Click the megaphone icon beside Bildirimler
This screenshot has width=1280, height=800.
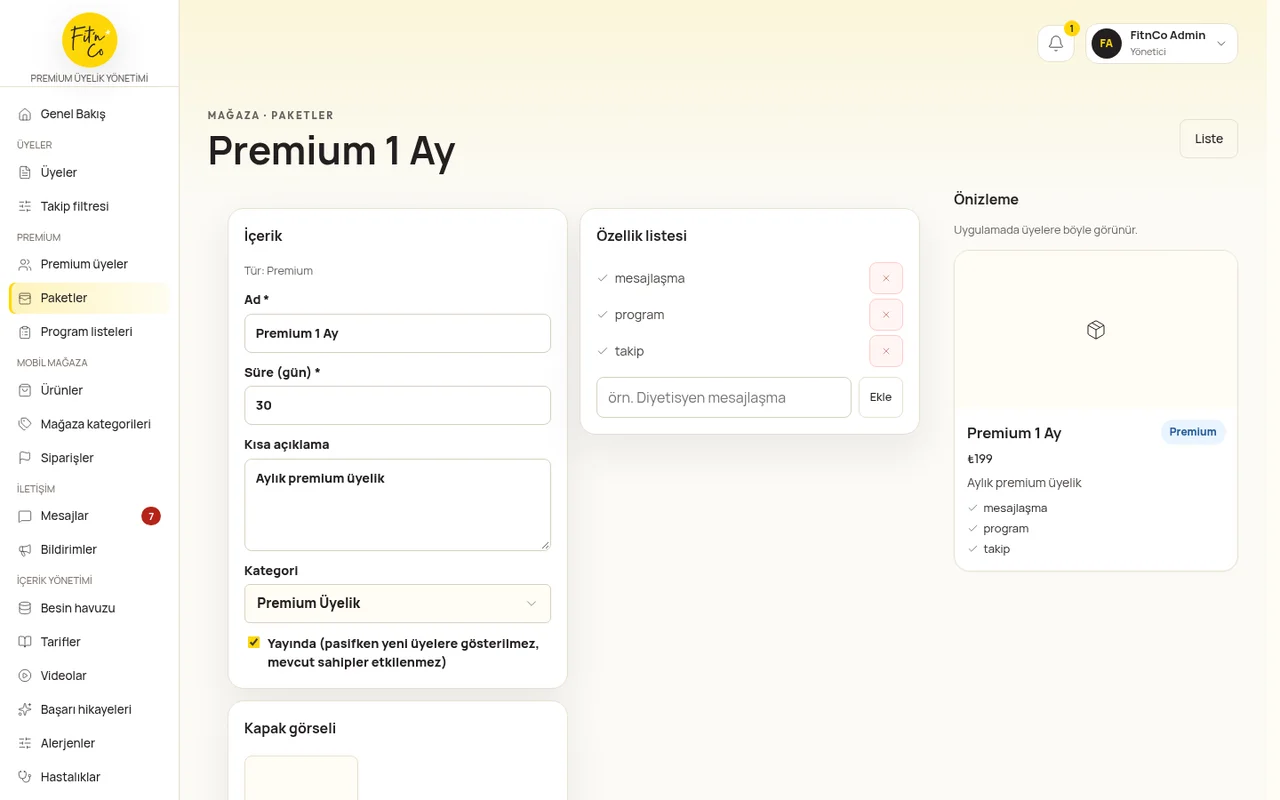pyautogui.click(x=25, y=550)
